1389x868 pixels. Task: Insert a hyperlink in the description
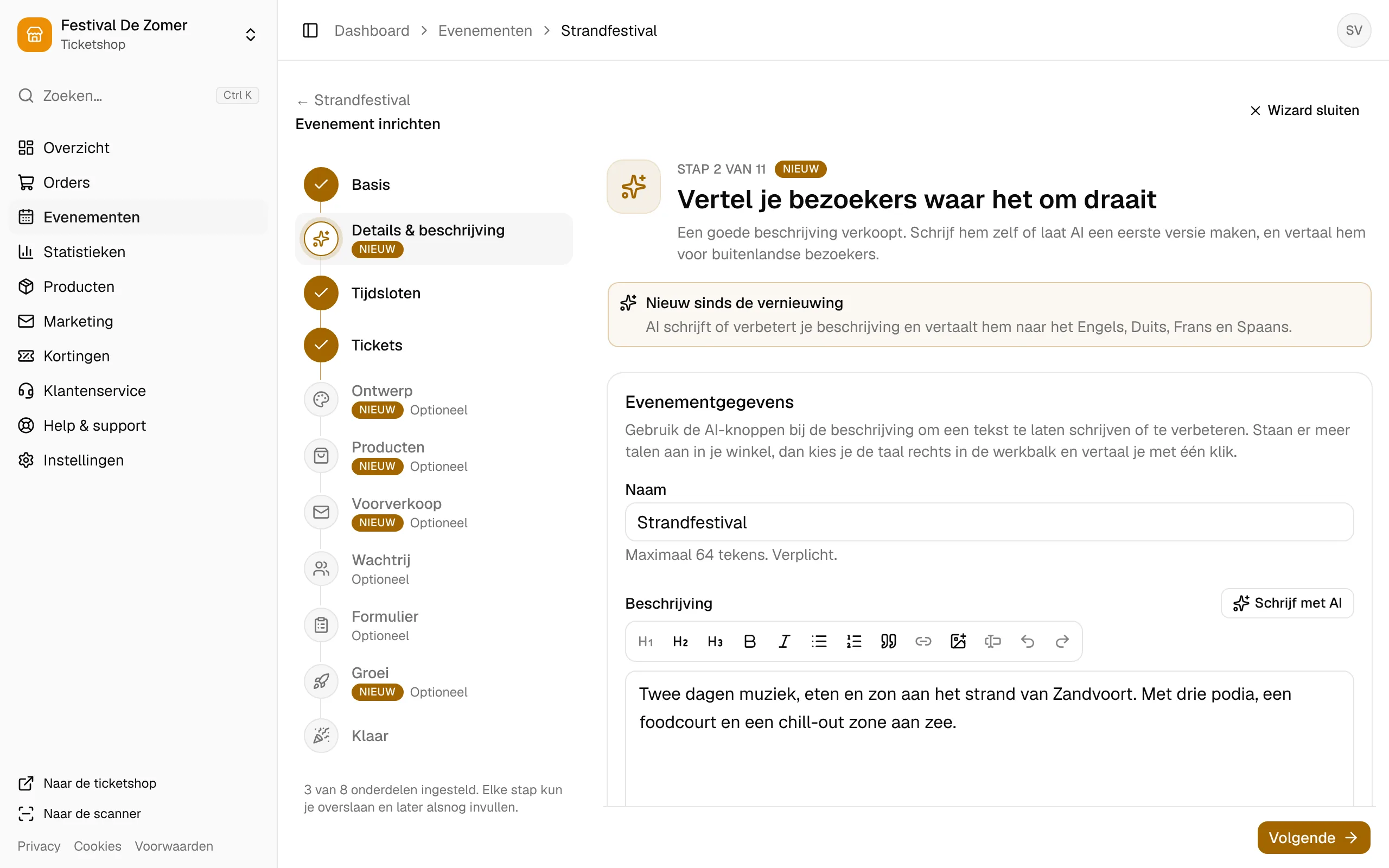coord(923,641)
